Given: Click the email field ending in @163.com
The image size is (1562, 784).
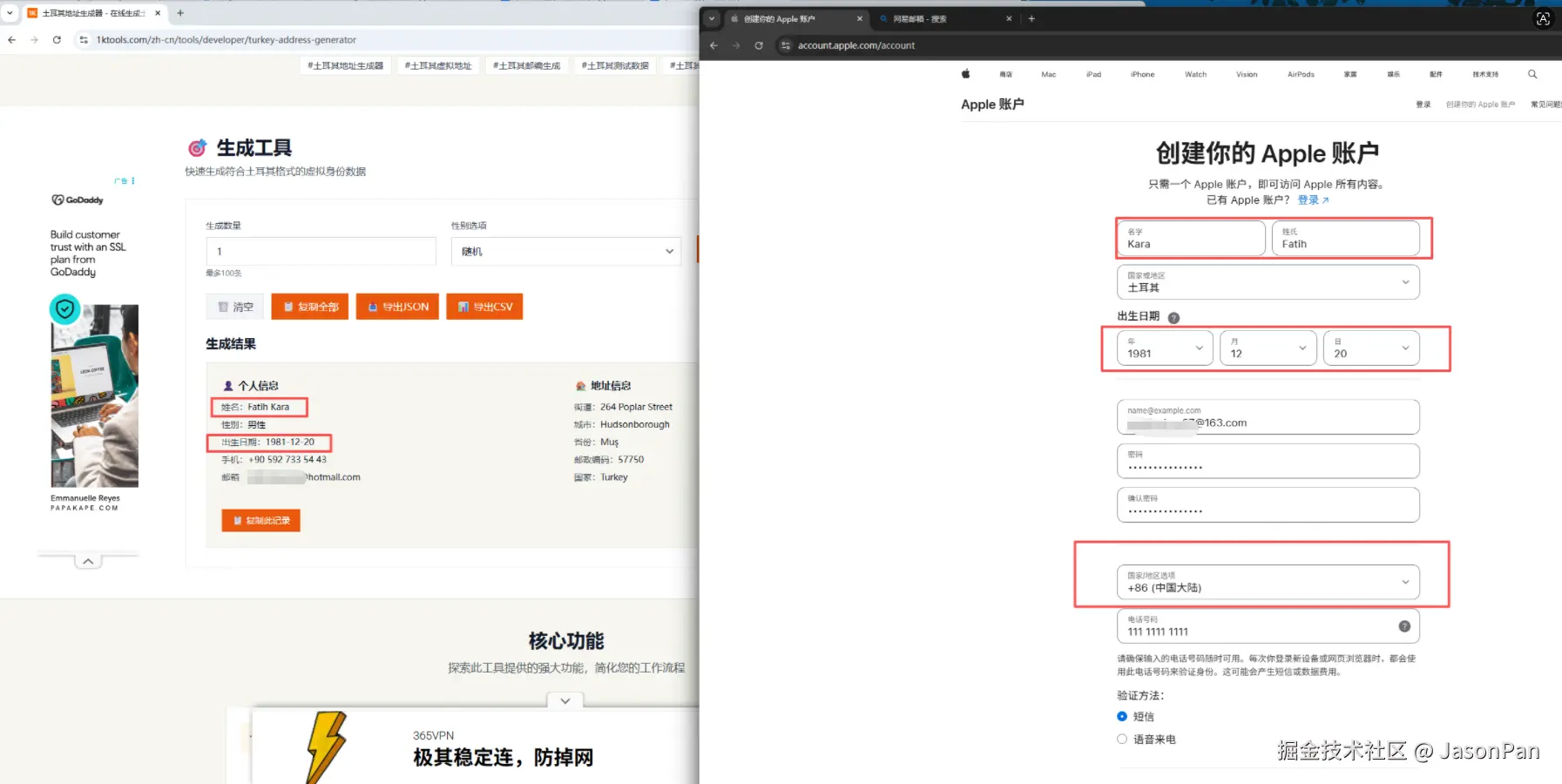Looking at the screenshot, I should 1268,417.
